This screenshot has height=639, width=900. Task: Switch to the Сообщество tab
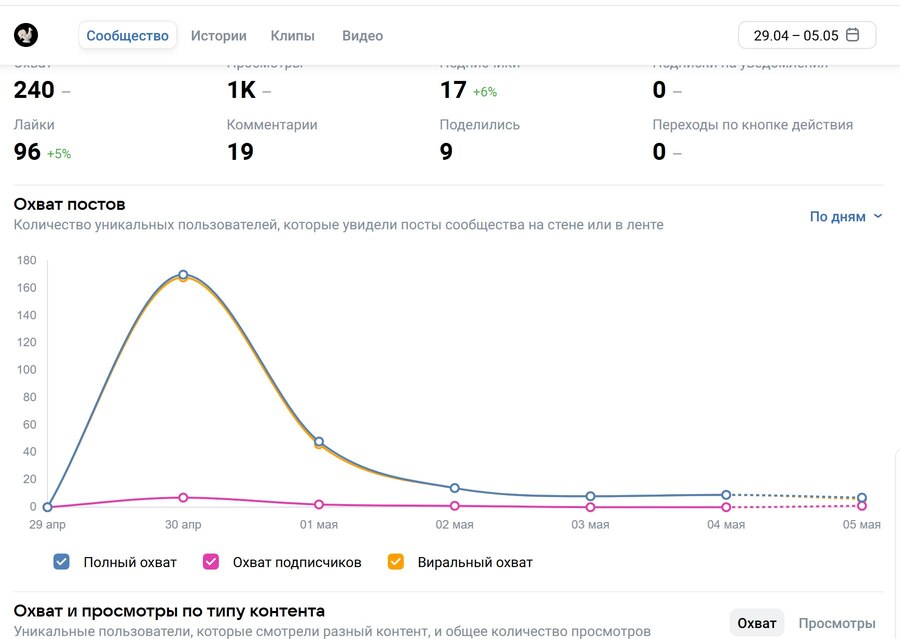[127, 35]
